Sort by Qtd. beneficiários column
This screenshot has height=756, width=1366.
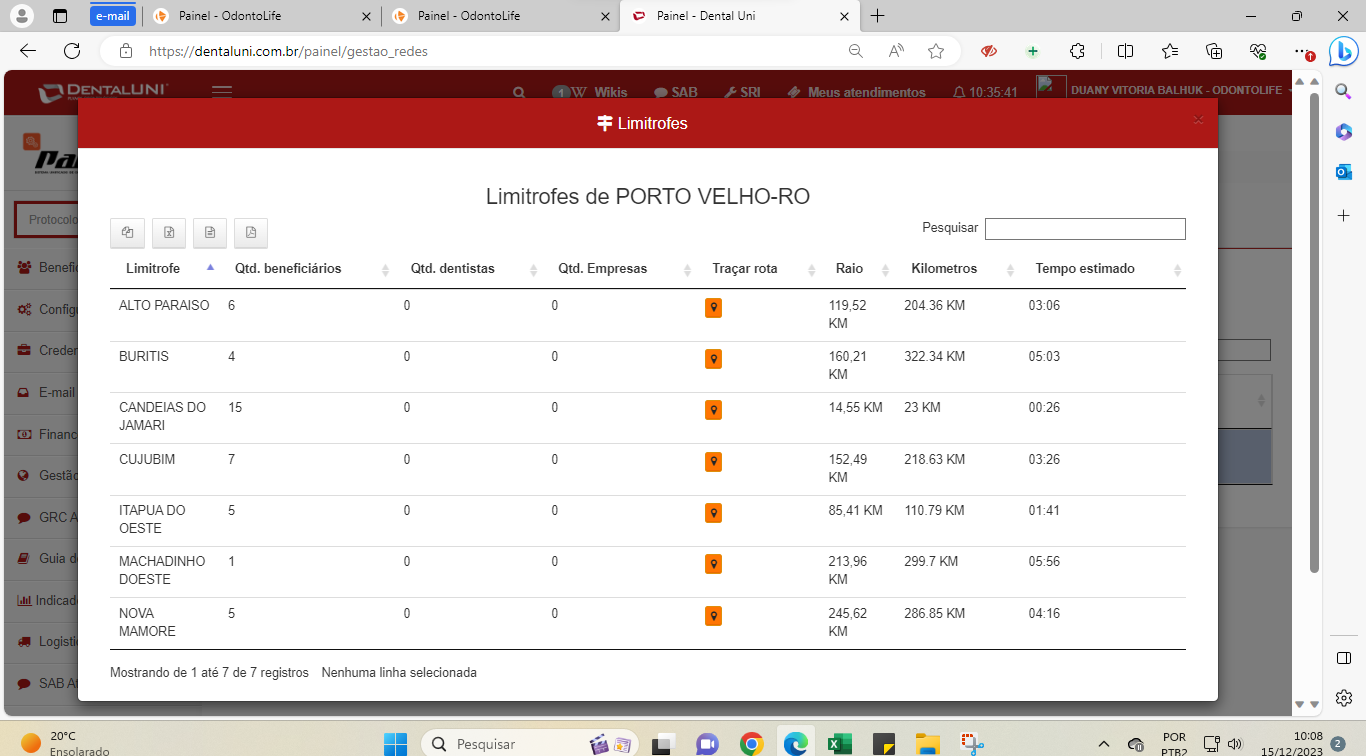coord(288,269)
